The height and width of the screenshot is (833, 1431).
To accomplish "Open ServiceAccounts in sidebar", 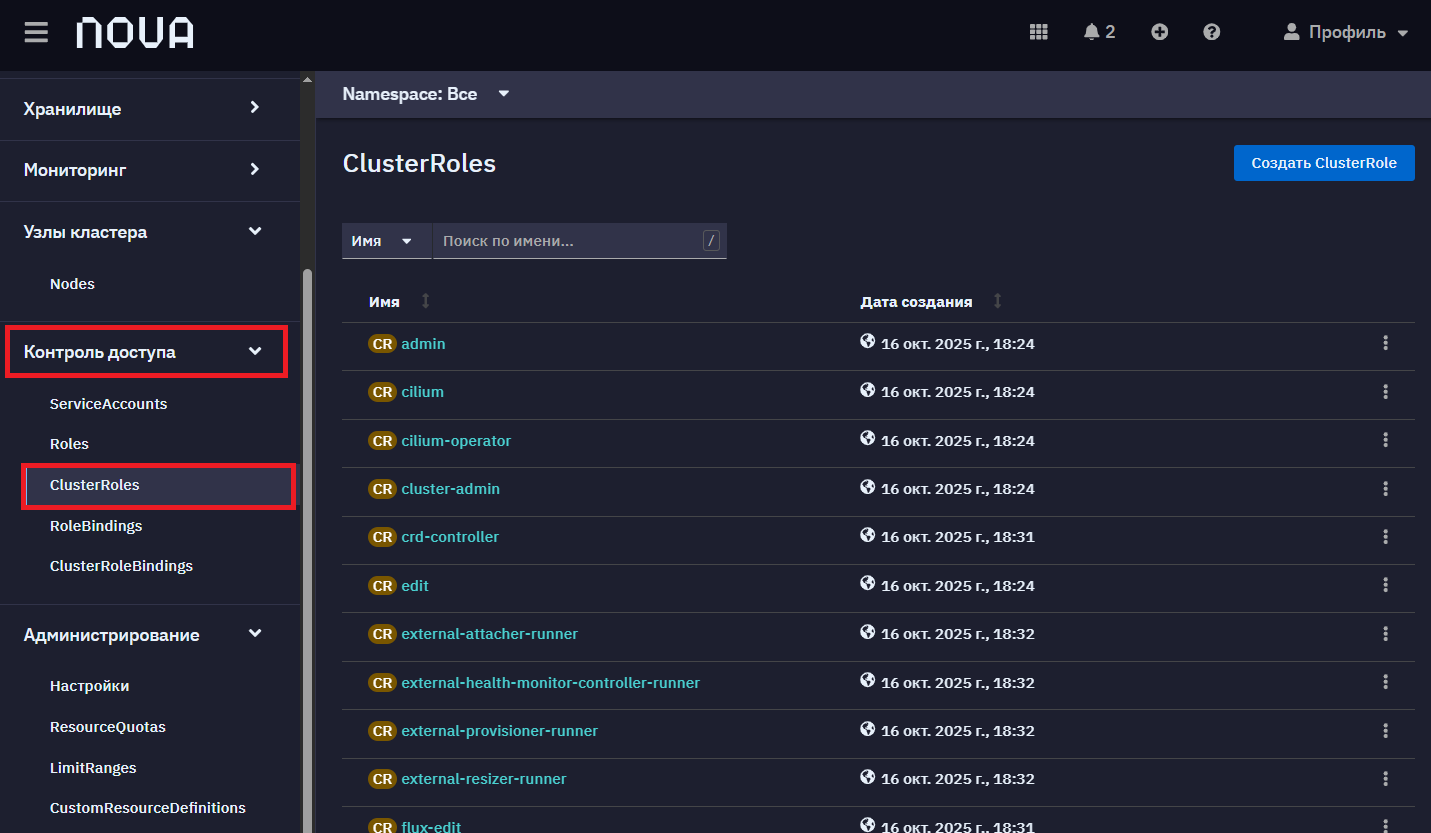I will [x=108, y=404].
